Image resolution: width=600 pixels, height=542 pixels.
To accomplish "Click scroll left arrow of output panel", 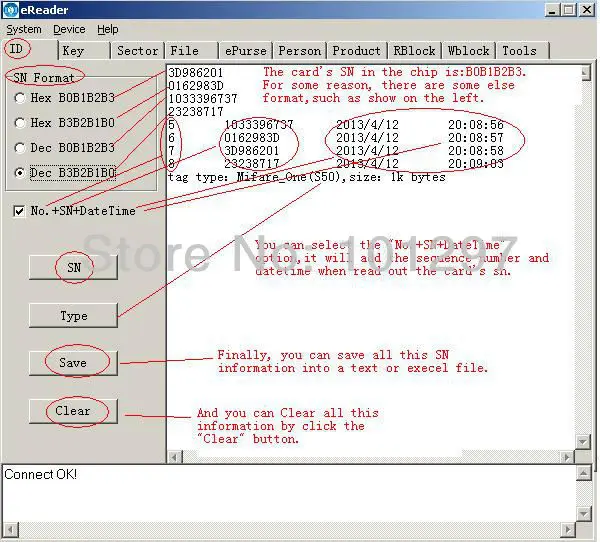I will (x=175, y=457).
